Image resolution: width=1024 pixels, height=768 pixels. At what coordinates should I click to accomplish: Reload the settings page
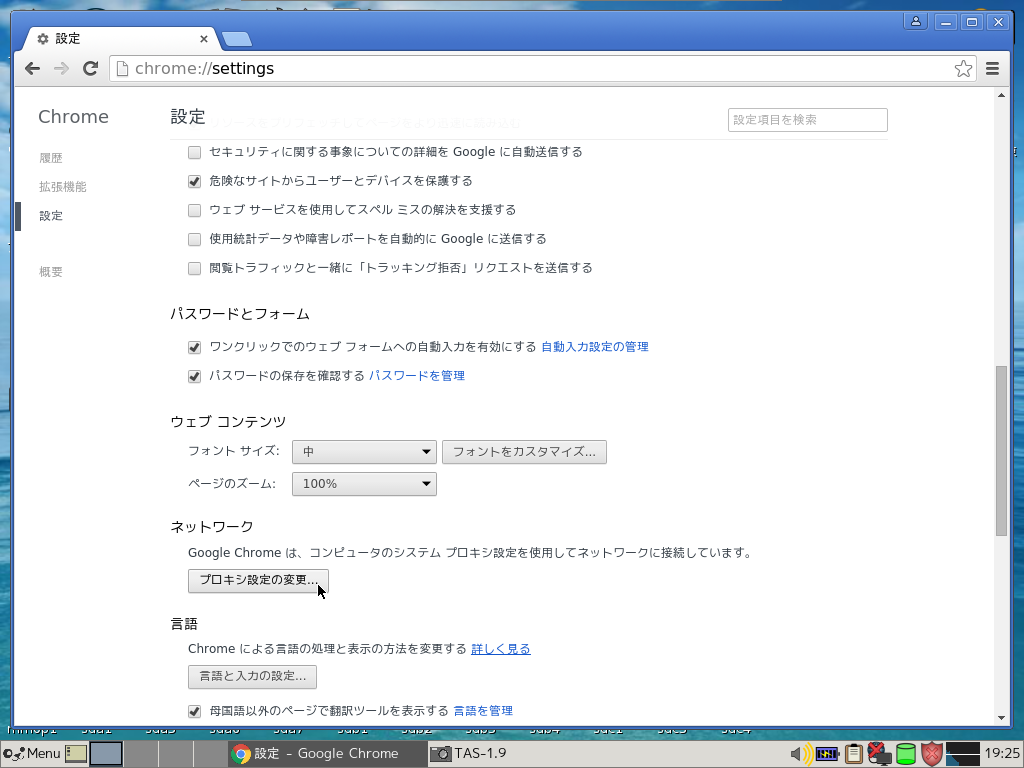[x=90, y=69]
